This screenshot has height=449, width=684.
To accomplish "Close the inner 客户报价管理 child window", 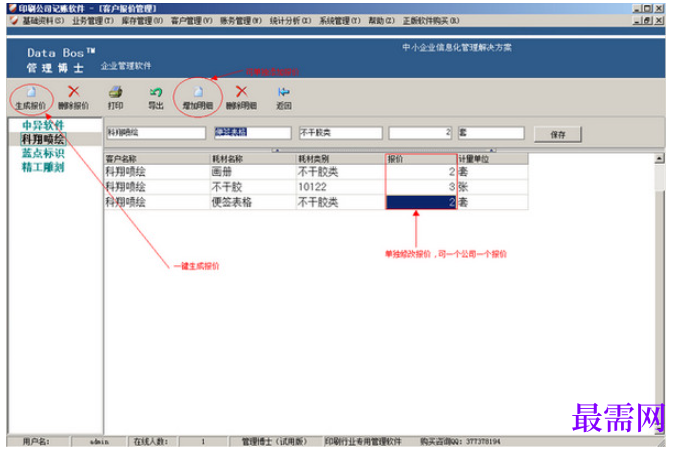I will tap(659, 21).
